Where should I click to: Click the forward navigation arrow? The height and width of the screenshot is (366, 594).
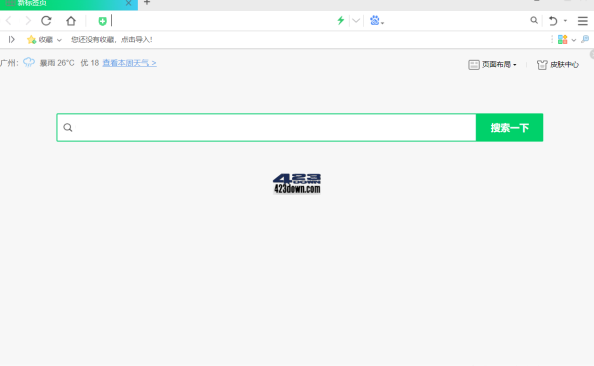pos(28,21)
